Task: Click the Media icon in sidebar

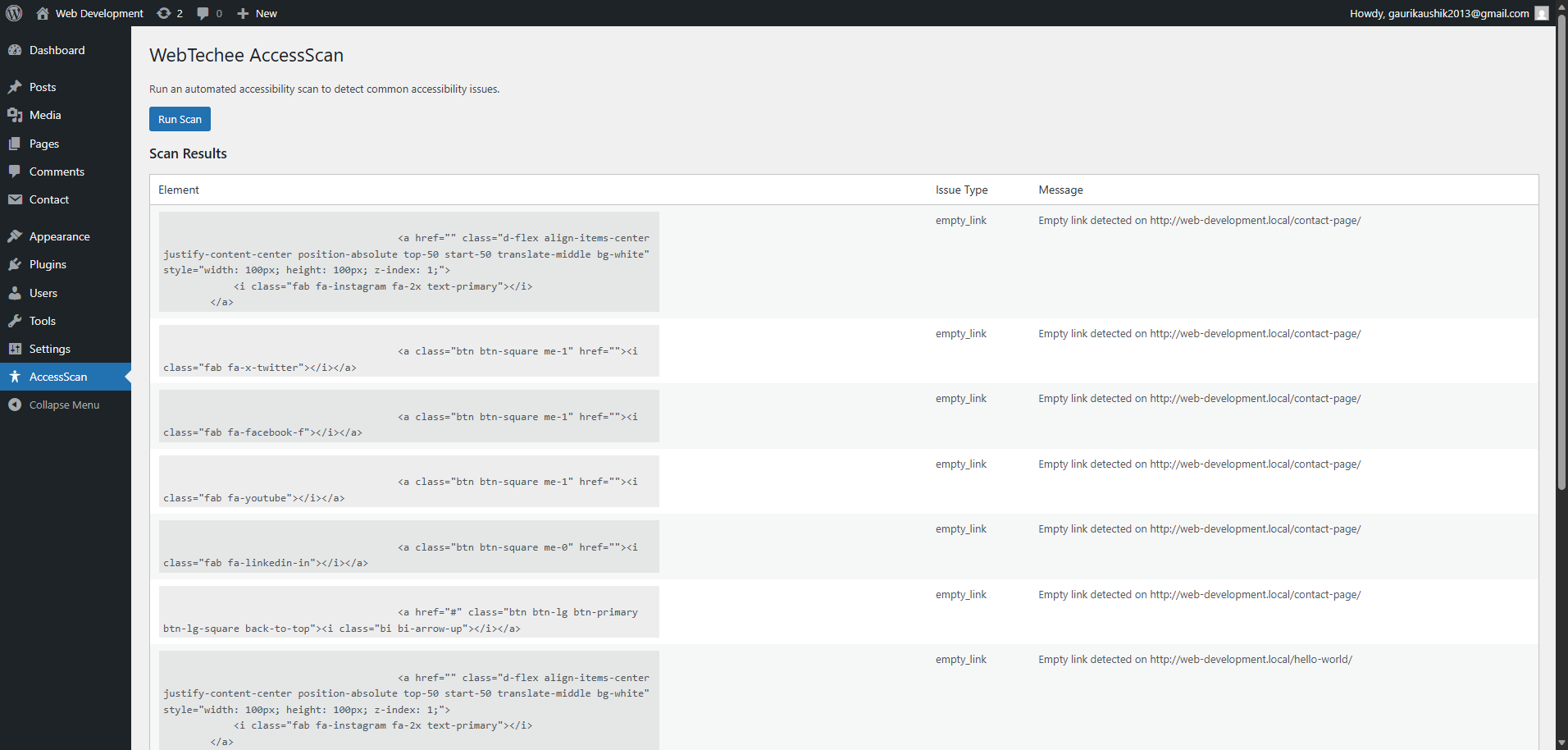Action: [x=15, y=115]
